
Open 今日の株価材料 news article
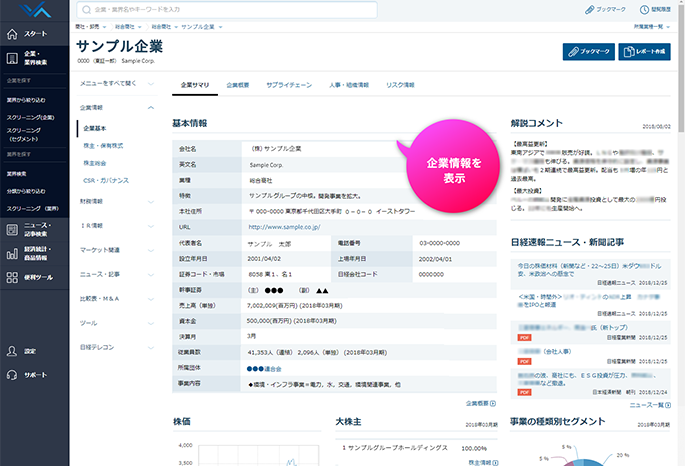click(x=589, y=270)
